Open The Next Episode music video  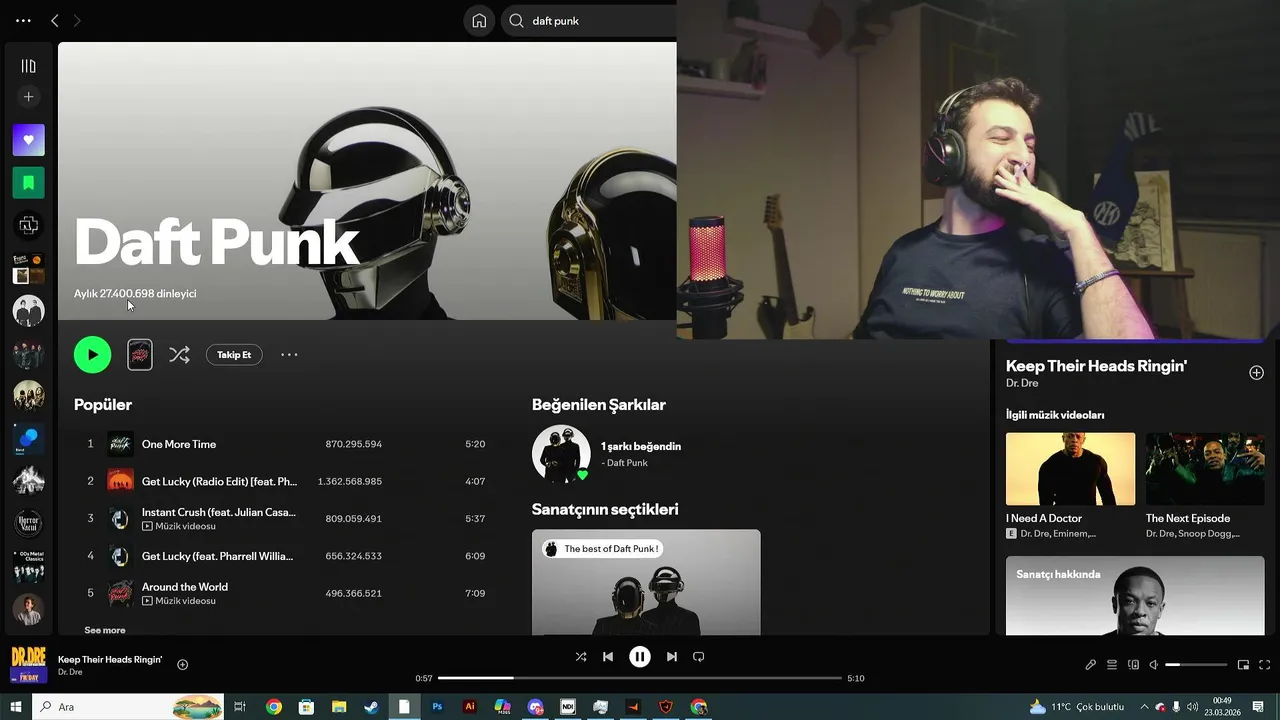[x=1205, y=469]
